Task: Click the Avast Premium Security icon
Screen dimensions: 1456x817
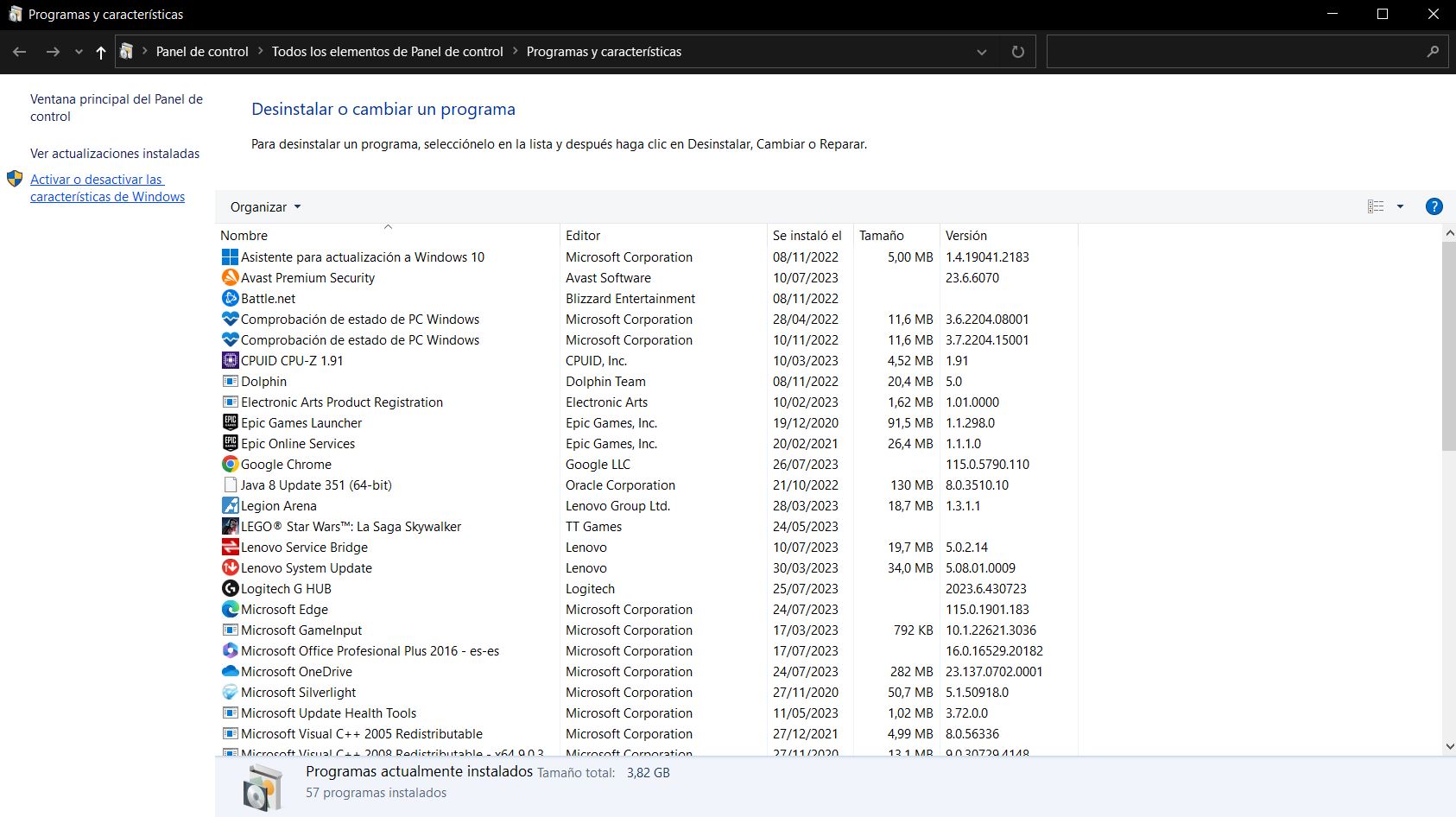Action: coord(230,277)
